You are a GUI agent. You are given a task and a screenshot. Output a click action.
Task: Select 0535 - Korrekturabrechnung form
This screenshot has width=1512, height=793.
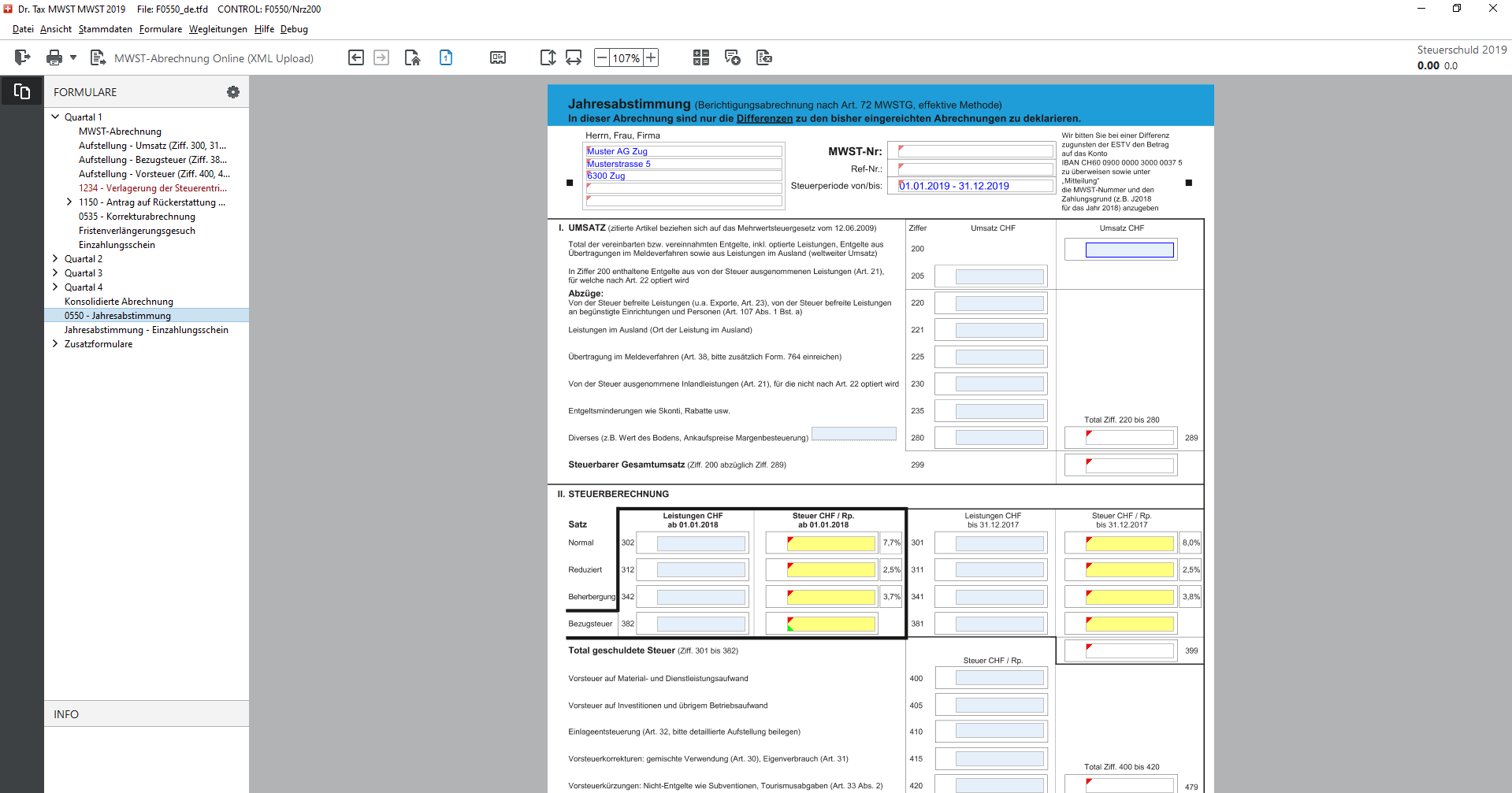coord(137,217)
